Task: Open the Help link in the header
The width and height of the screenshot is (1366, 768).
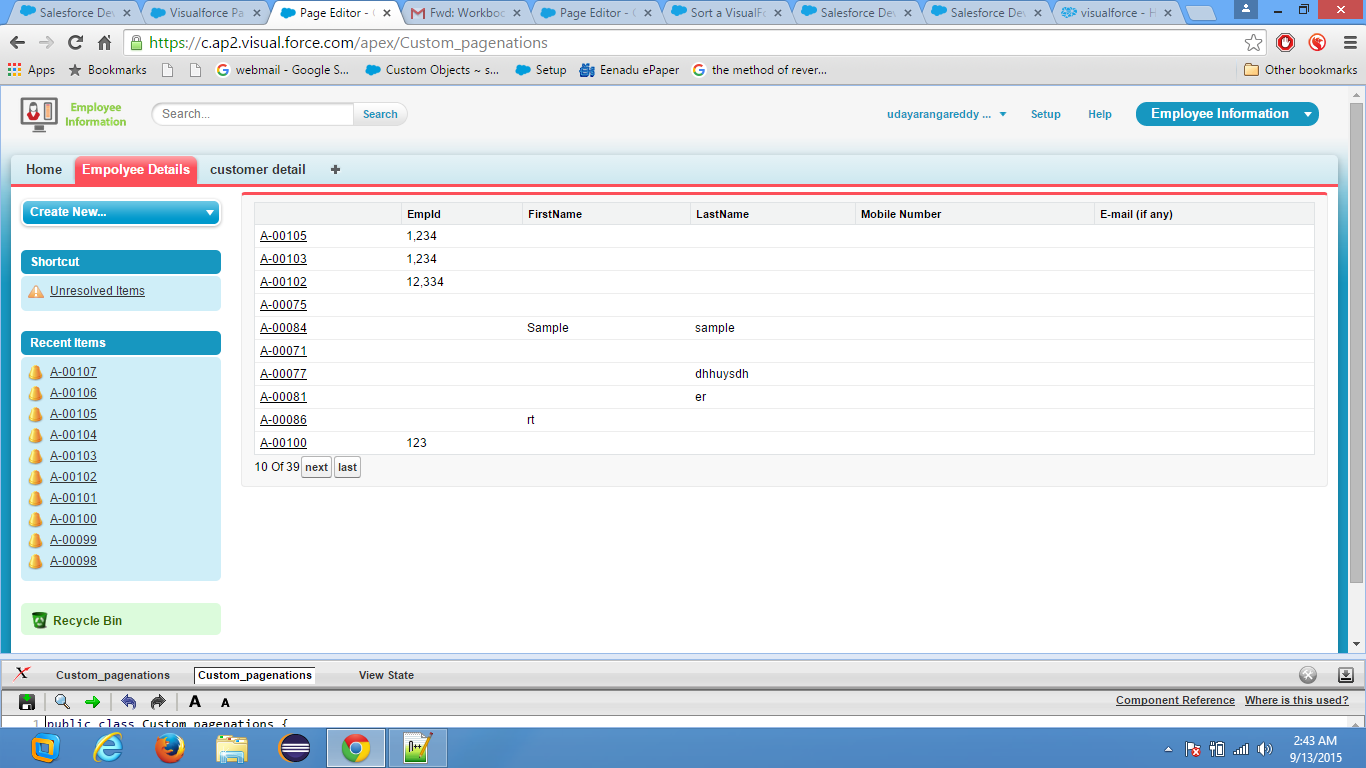Action: click(x=1100, y=114)
